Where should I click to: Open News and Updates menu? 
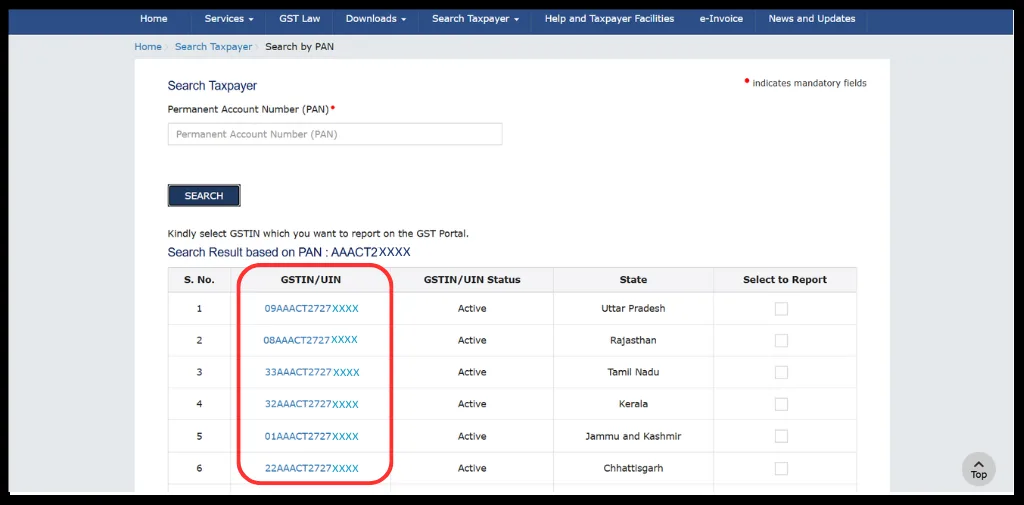click(812, 19)
